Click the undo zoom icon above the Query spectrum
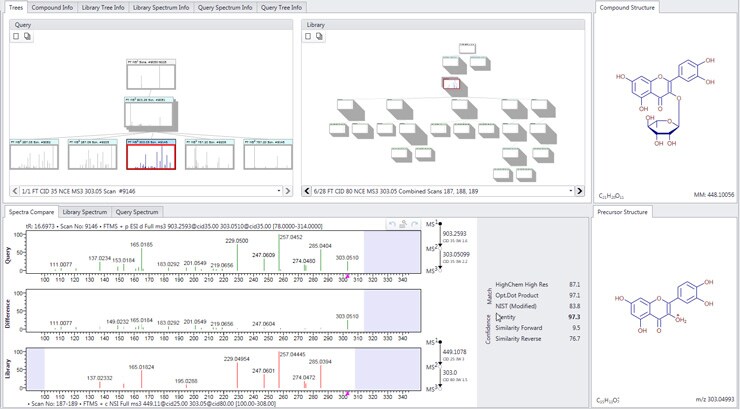The width and height of the screenshot is (740, 410). 393,224
